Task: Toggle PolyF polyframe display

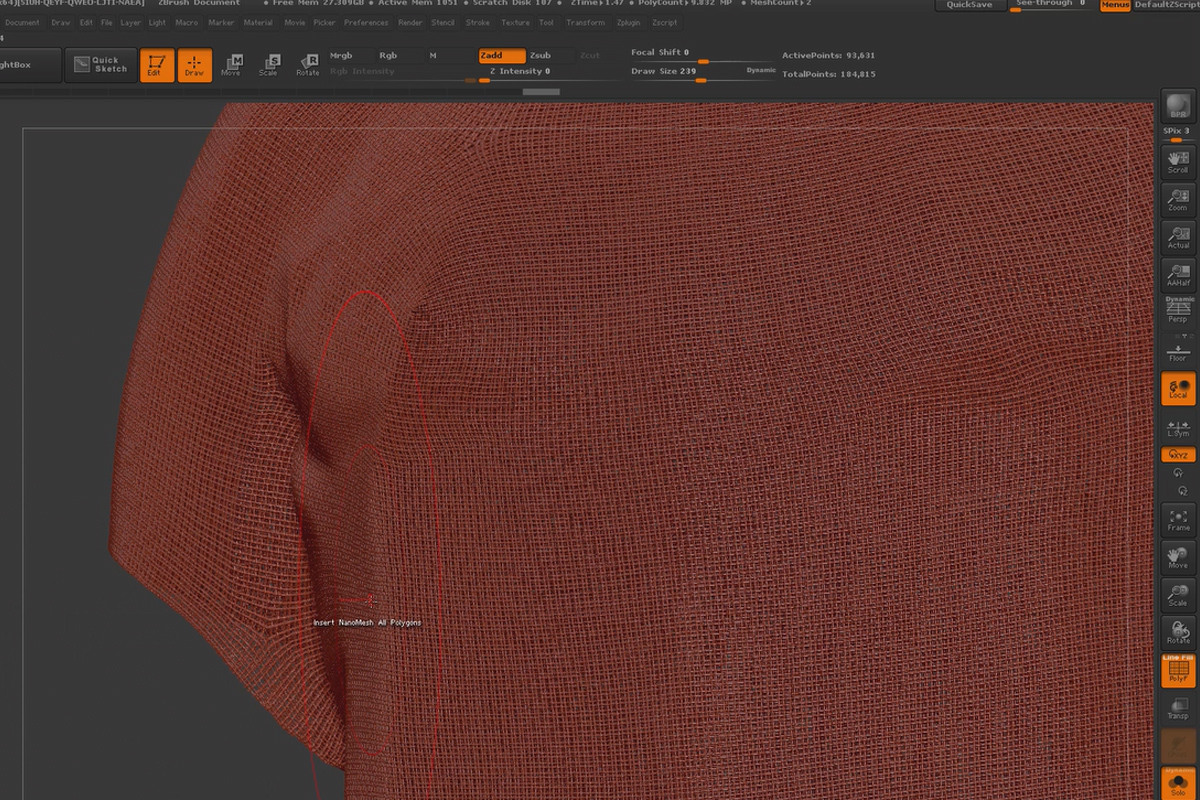Action: click(1178, 671)
